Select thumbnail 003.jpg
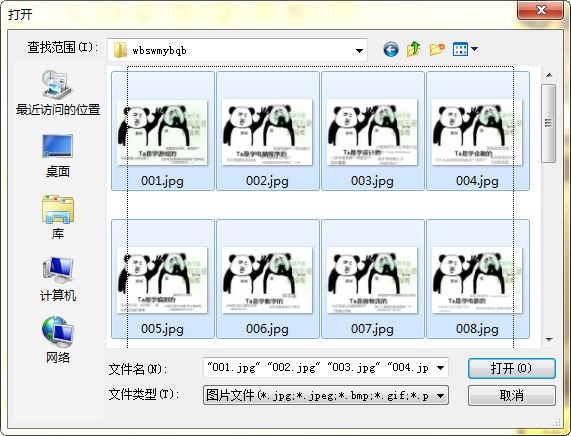 373,131
